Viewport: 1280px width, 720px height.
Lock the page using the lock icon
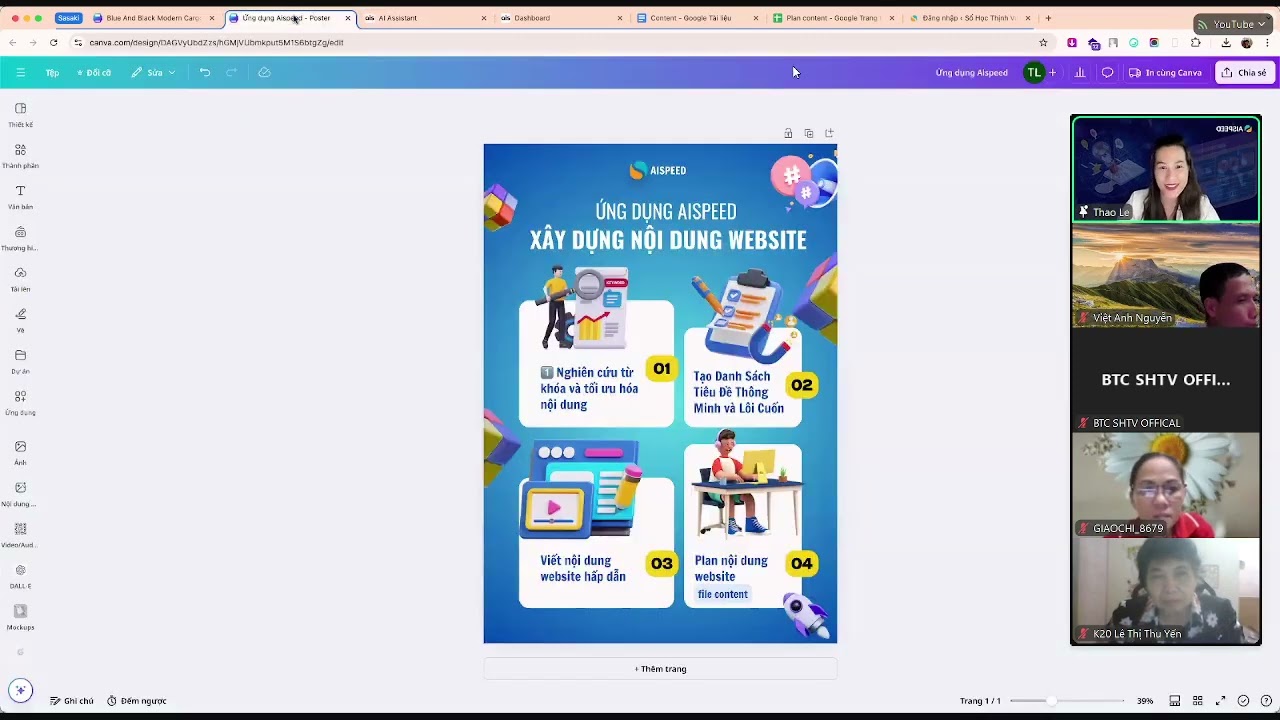[788, 133]
